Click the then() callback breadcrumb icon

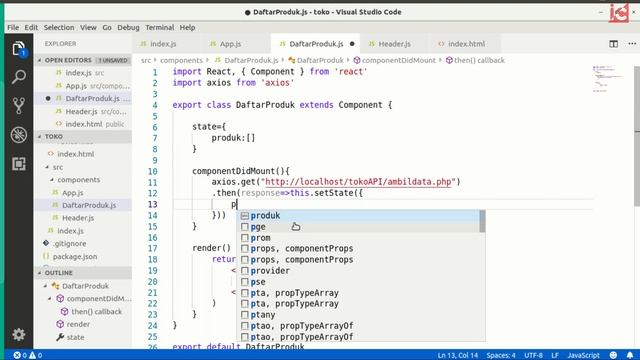(x=449, y=60)
